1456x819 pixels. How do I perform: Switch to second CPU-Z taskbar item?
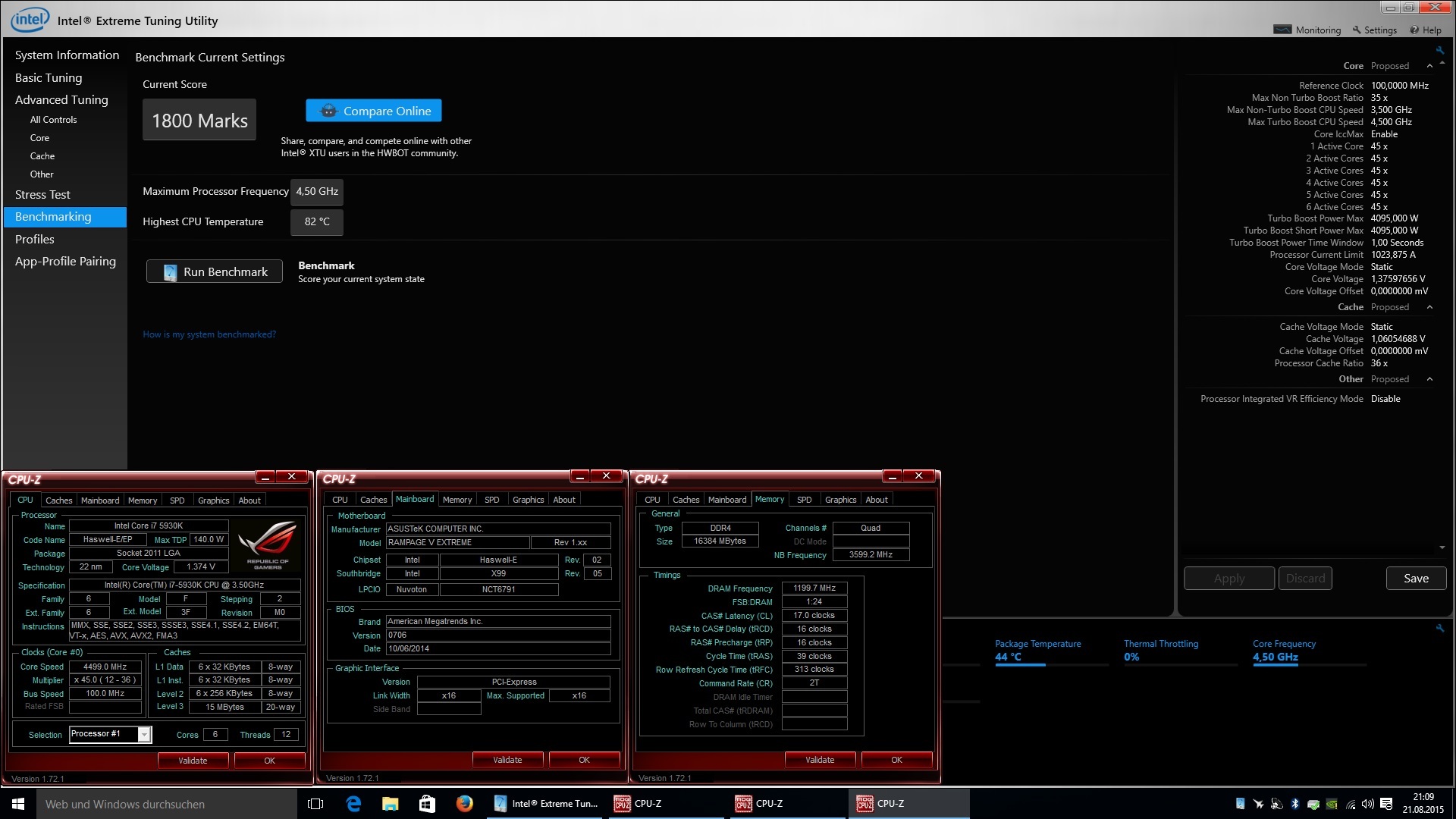tap(788, 804)
